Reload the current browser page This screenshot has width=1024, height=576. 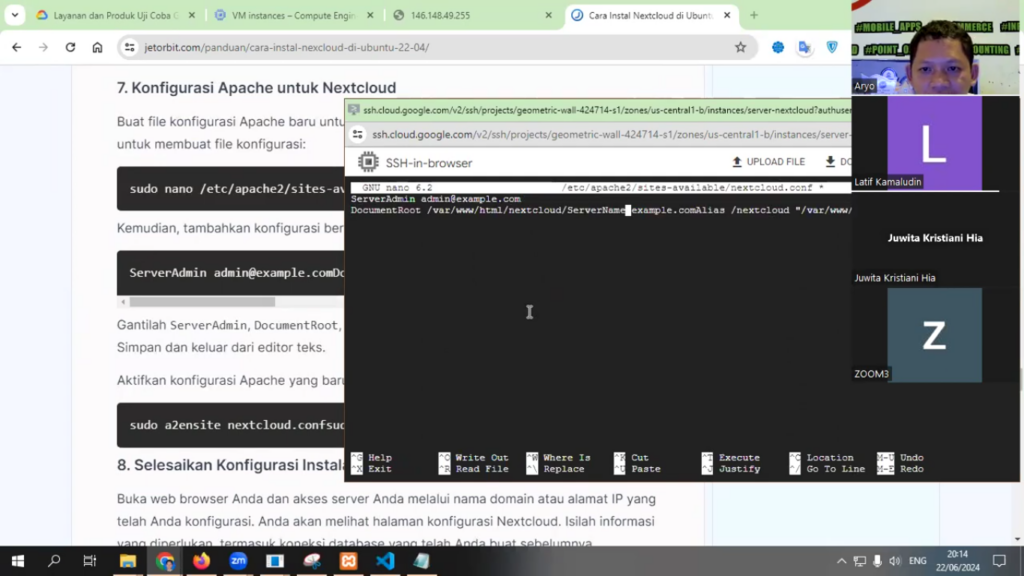point(70,47)
